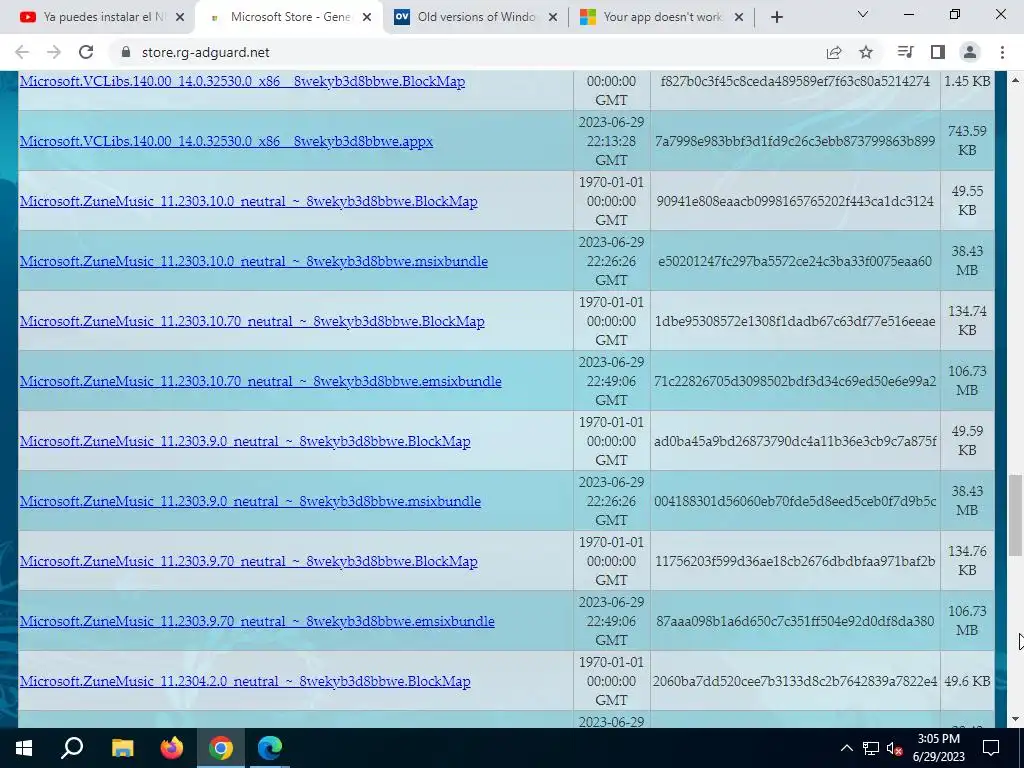Select hash 7a7998e983bbf3d1fd9c26c3ebb873799863b899
The height and width of the screenshot is (768, 1024).
(x=795, y=141)
